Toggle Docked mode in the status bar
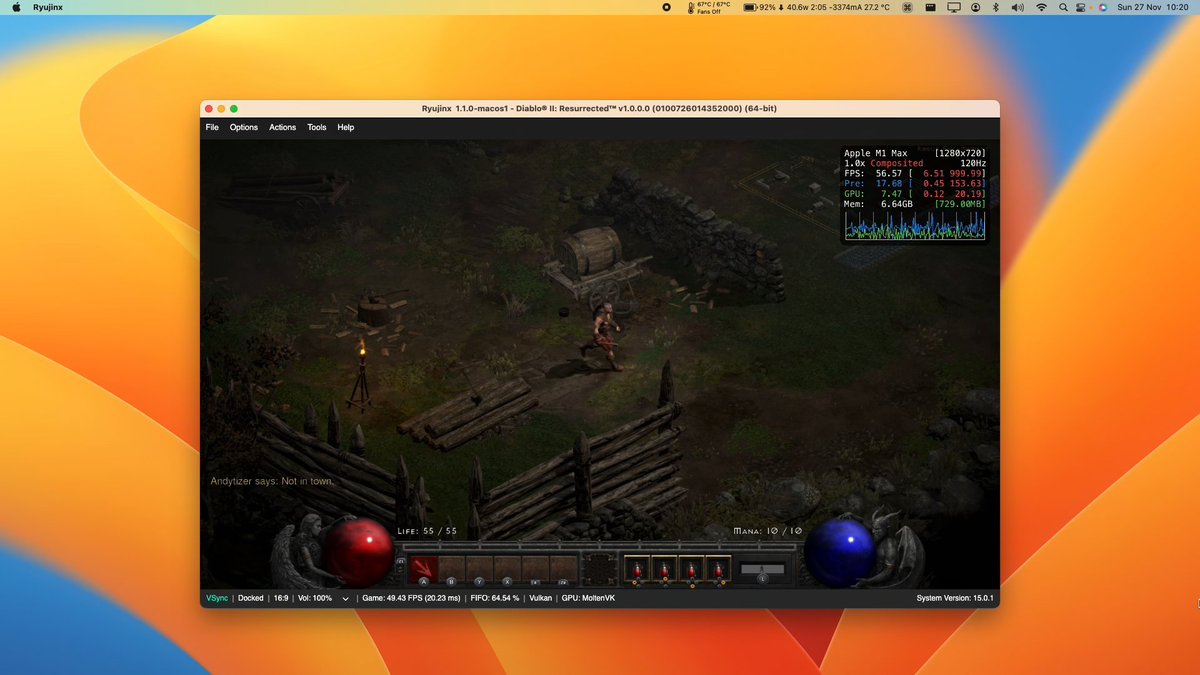The image size is (1200, 675). [x=251, y=598]
